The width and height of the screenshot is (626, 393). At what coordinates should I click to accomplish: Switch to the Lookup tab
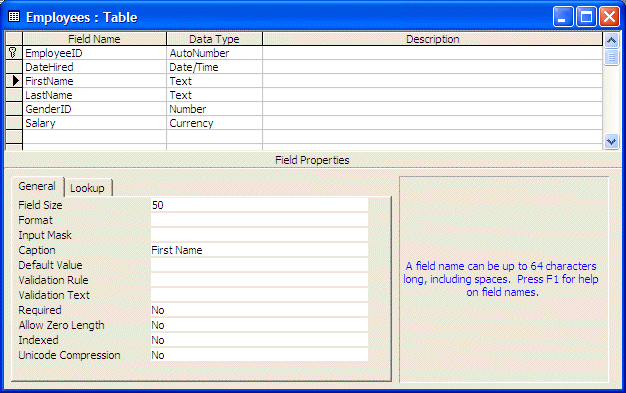(87, 188)
